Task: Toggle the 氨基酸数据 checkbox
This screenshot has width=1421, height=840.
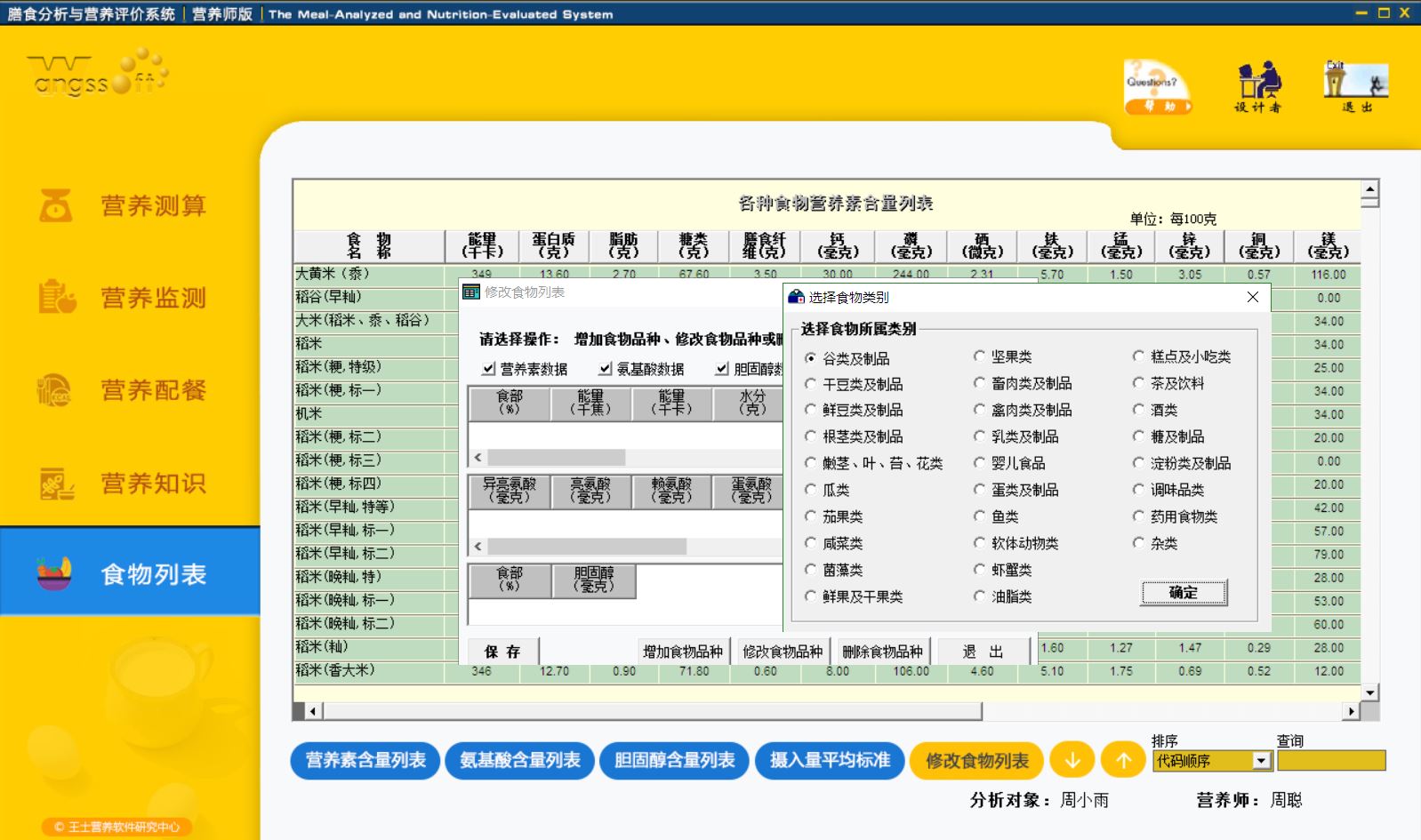Action: click(605, 368)
